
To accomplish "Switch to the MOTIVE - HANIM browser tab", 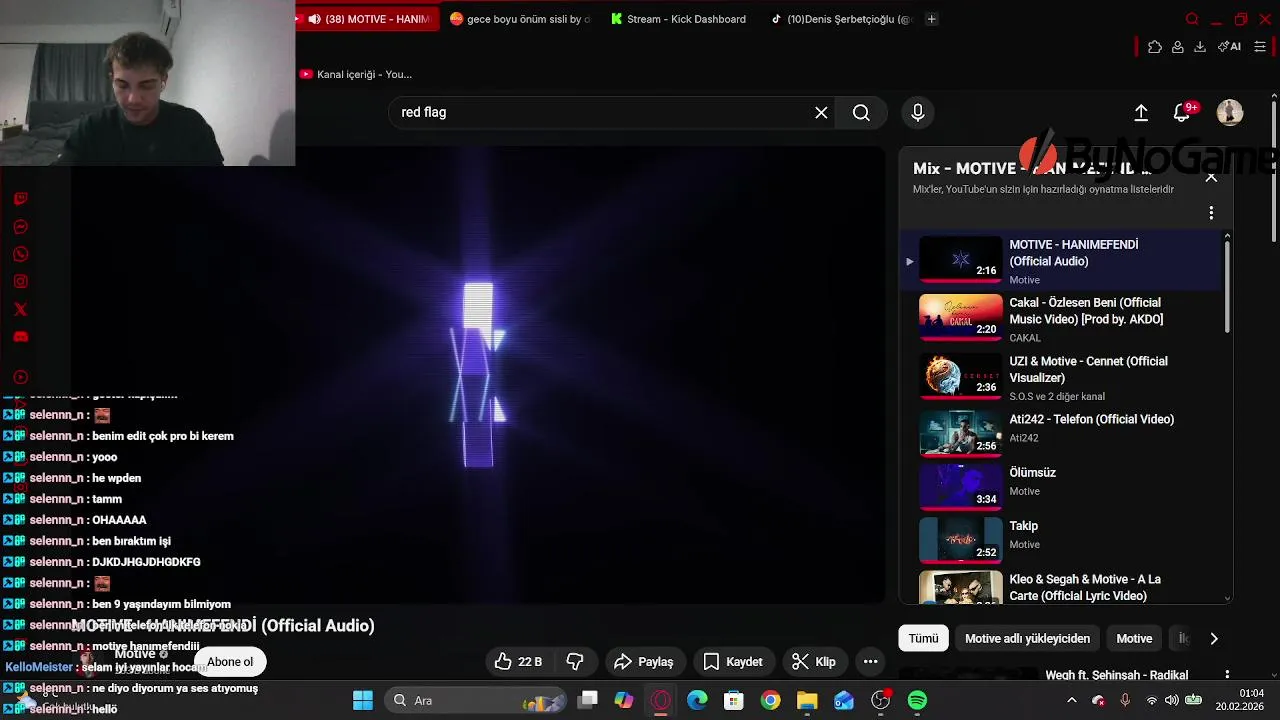I will (368, 19).
